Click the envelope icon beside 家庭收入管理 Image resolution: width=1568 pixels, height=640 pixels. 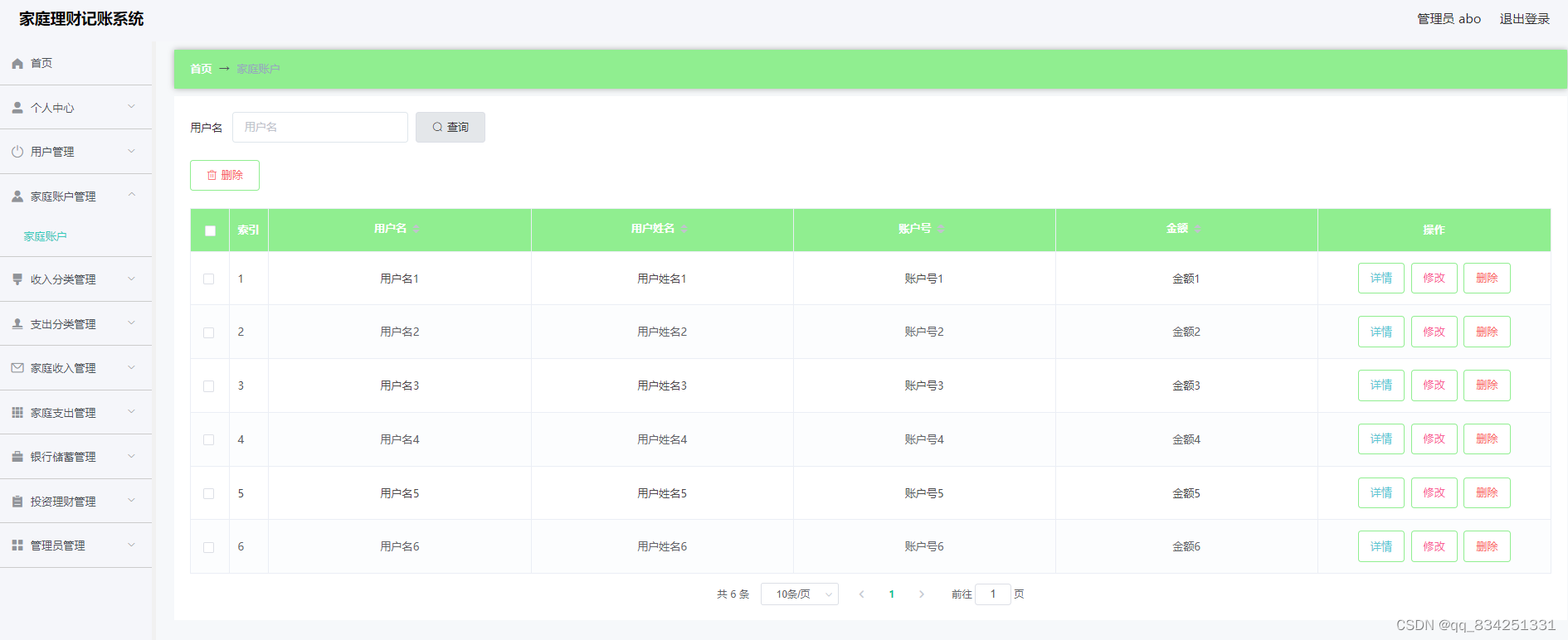[17, 368]
